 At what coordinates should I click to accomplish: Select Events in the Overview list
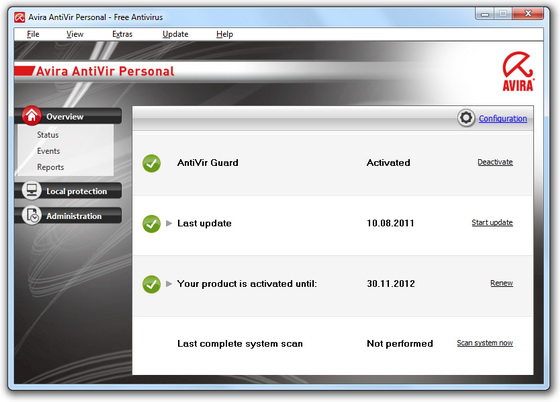tap(48, 151)
